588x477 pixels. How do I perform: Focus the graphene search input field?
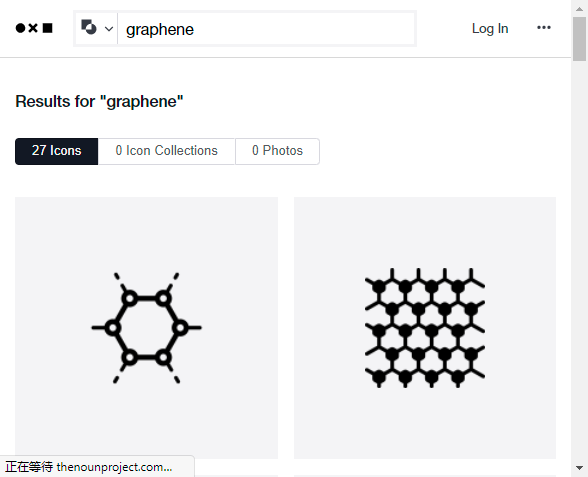coord(266,29)
